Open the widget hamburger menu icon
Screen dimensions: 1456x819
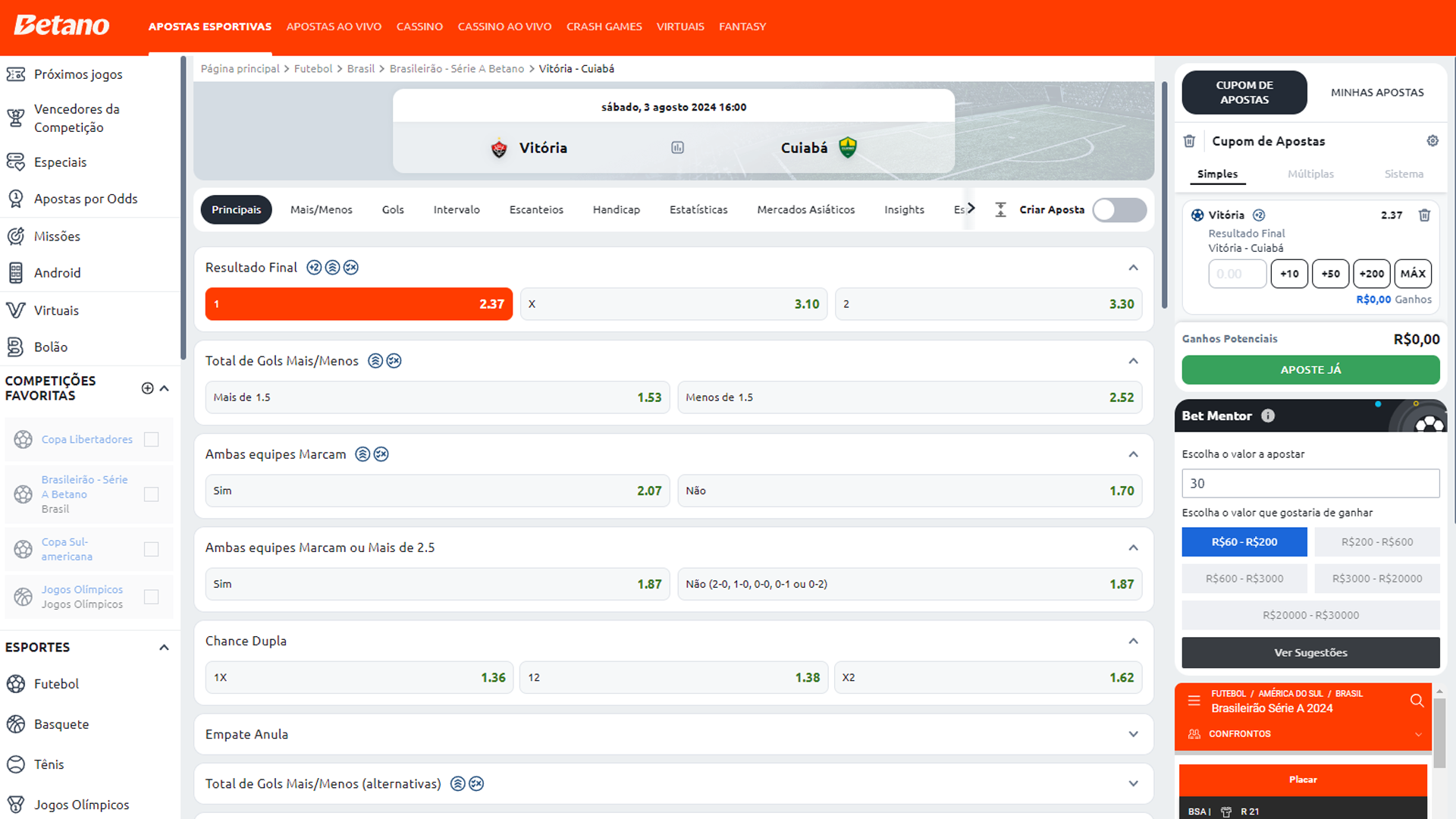[1194, 701]
